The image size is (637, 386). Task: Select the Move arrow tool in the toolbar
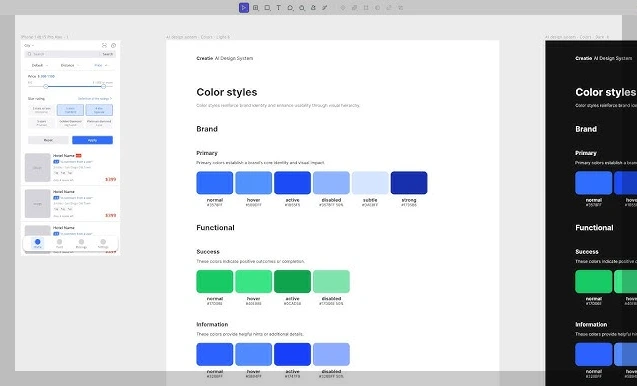[x=244, y=8]
